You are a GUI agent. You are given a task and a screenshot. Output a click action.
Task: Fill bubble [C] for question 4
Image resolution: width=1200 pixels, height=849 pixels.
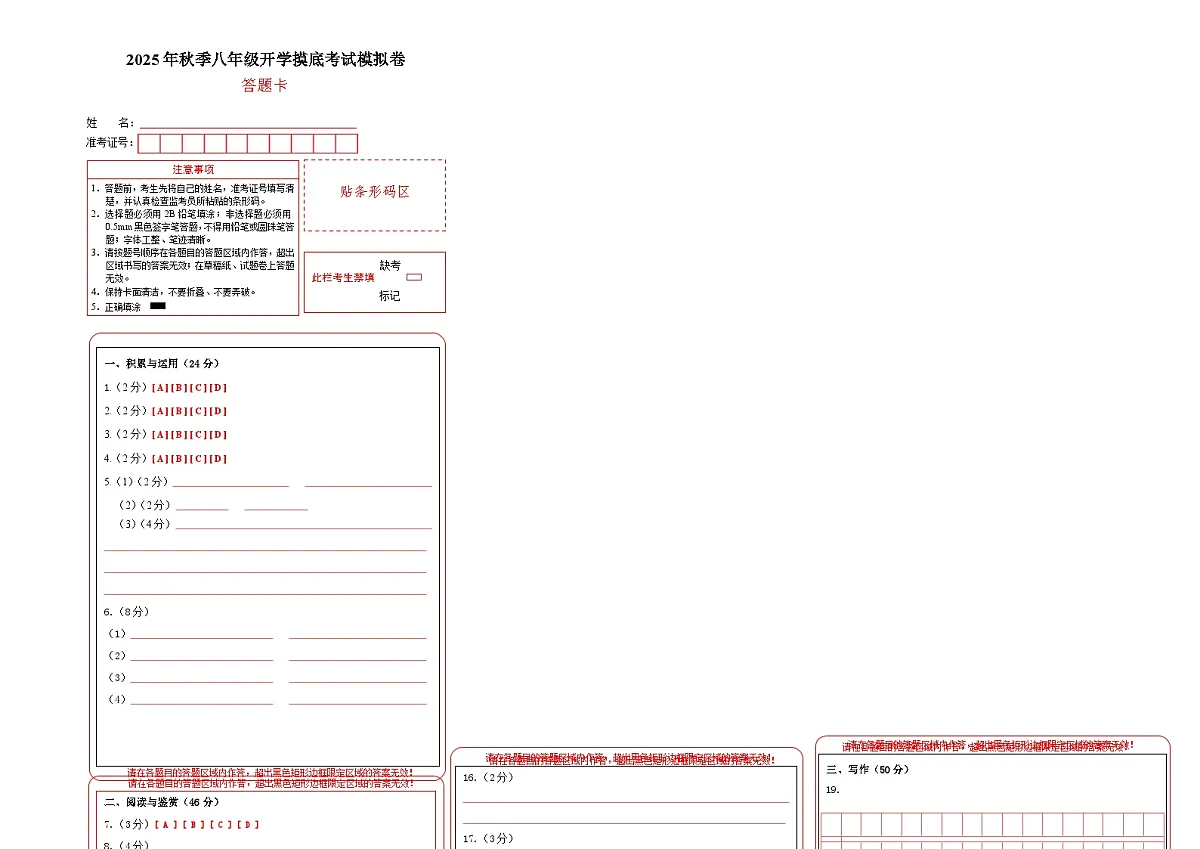point(198,459)
